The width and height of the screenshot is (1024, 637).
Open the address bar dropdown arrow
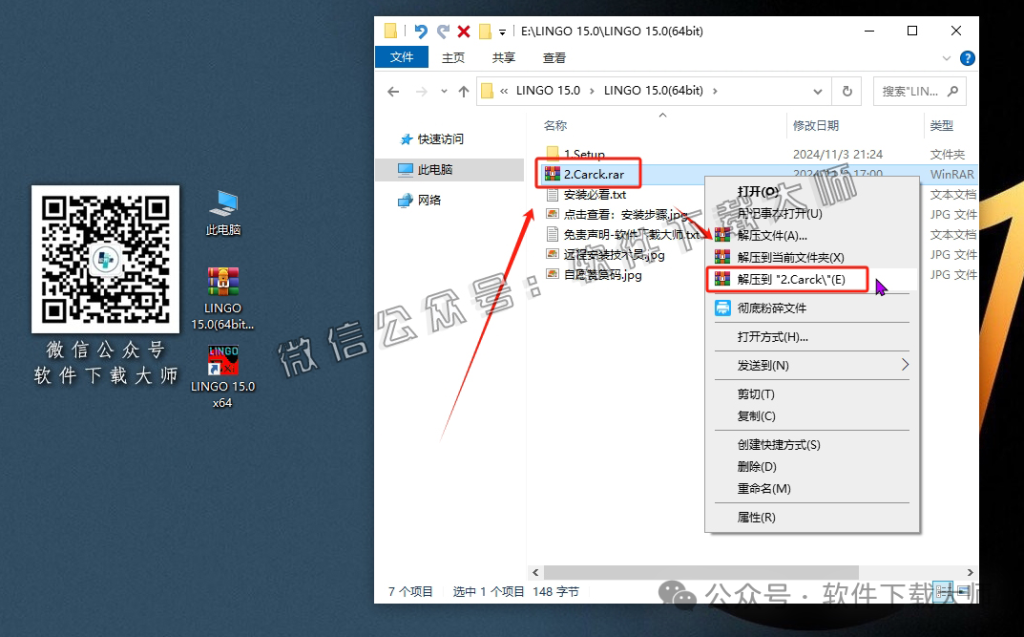817,91
